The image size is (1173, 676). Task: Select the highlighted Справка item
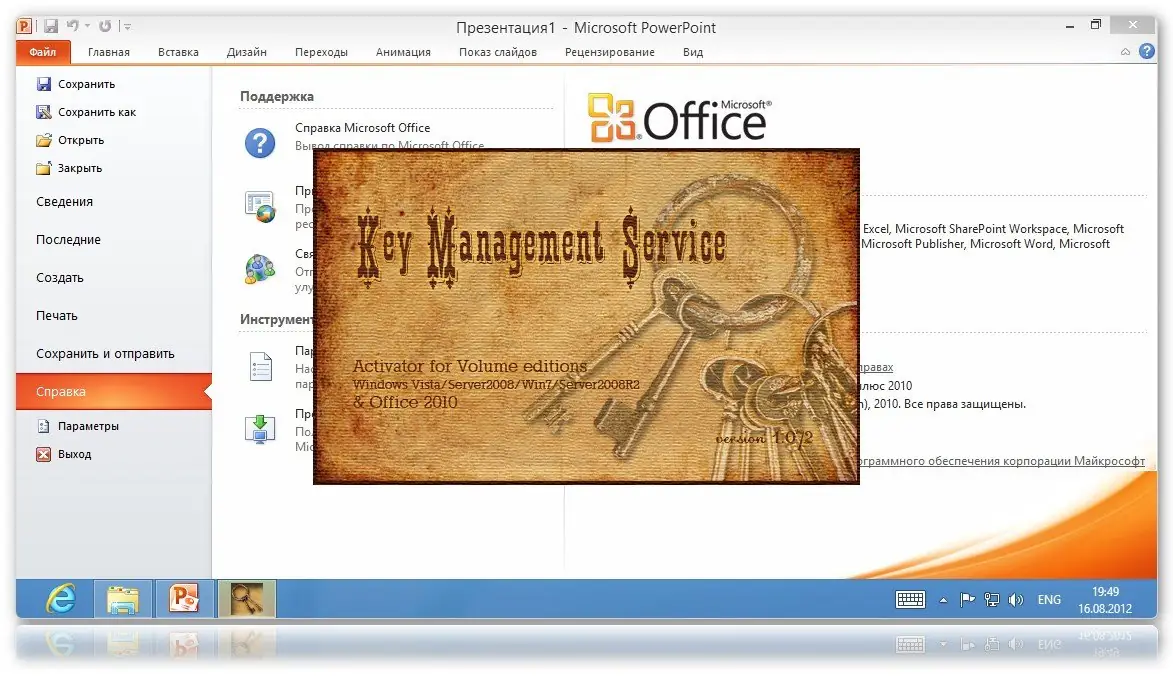(x=114, y=392)
